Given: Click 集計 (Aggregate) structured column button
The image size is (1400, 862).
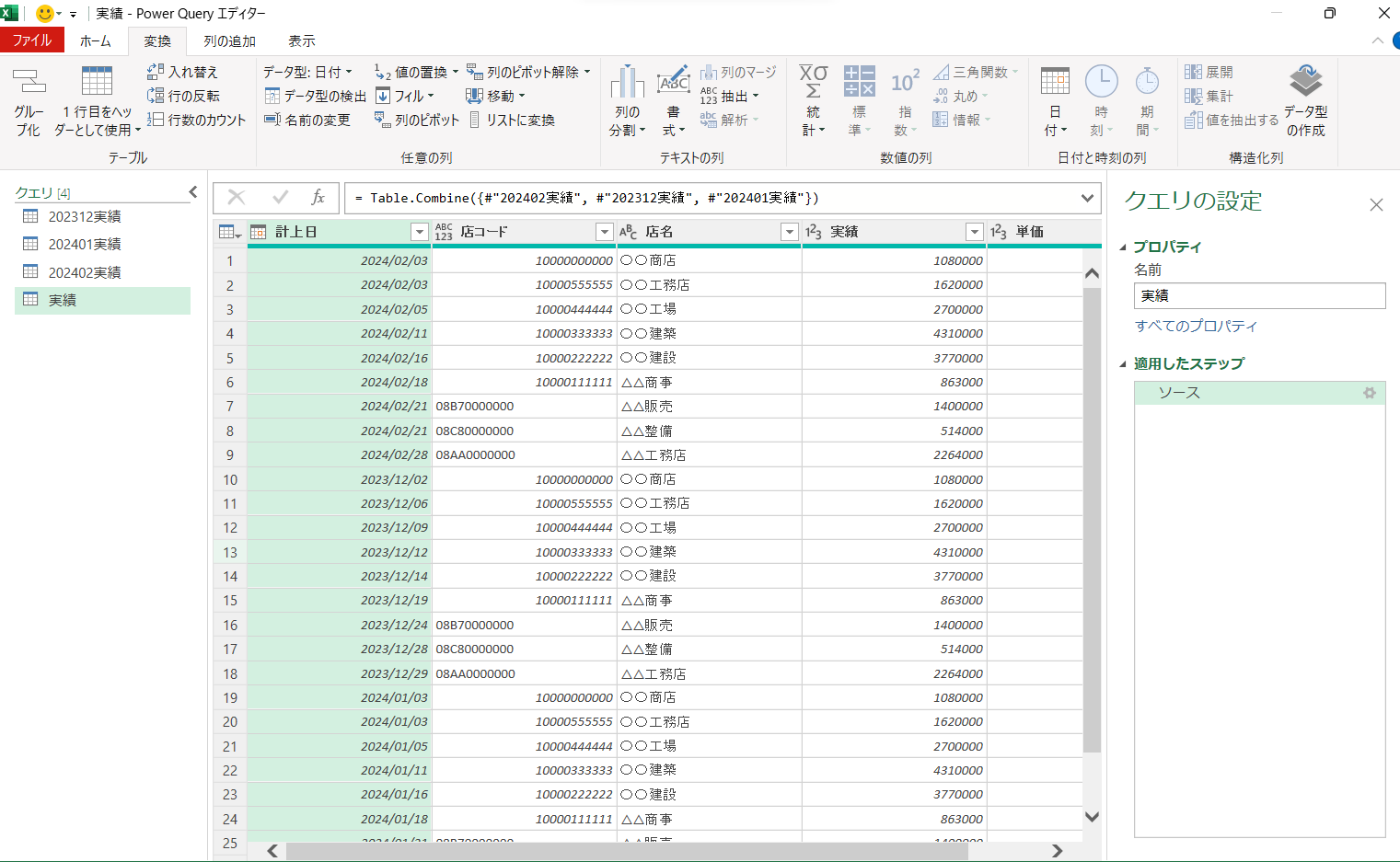Looking at the screenshot, I should tap(1209, 96).
